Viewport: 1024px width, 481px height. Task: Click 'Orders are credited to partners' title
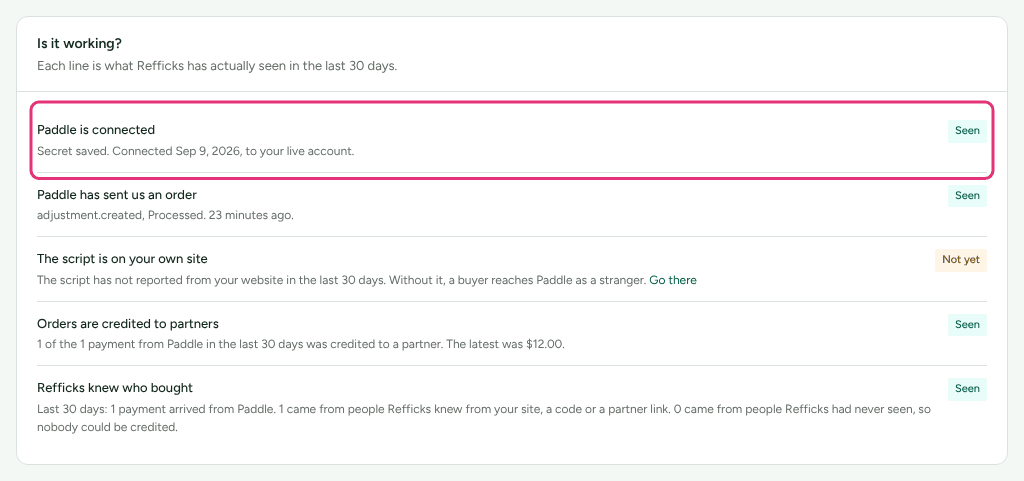point(128,324)
